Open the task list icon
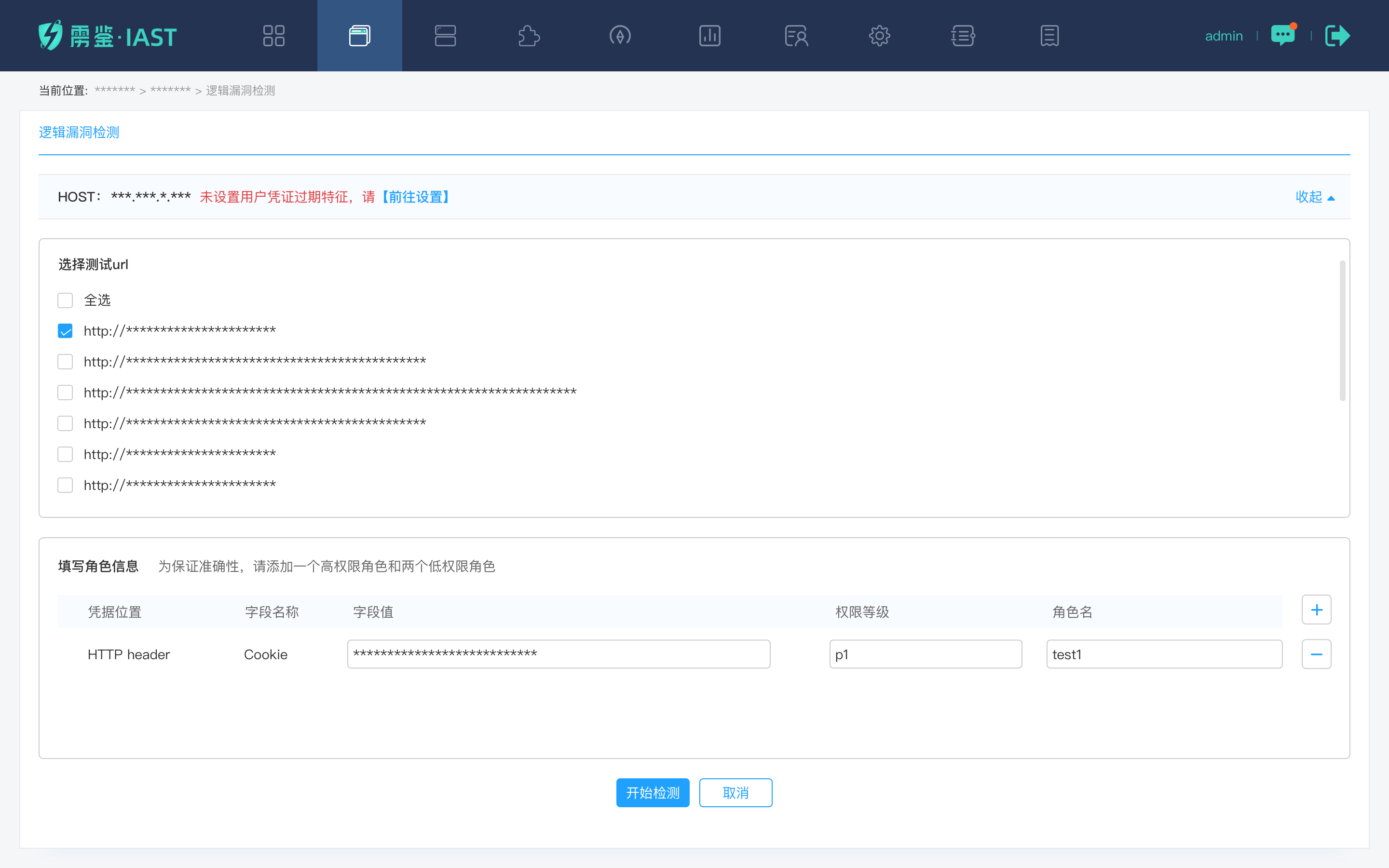 pyautogui.click(x=963, y=36)
